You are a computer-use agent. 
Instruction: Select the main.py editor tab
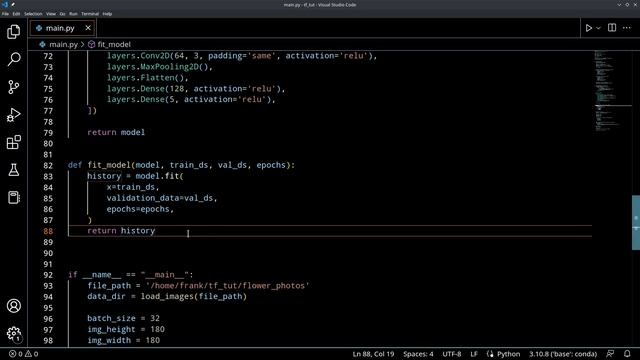(62, 28)
